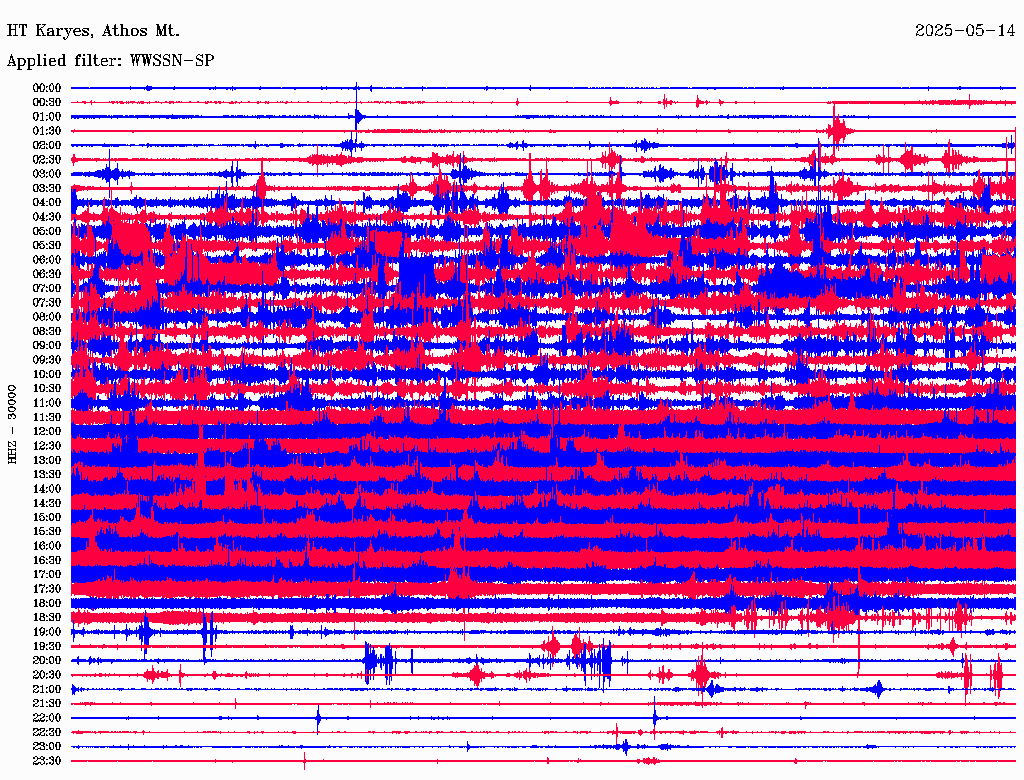This screenshot has height=780, width=1024.
Task: Click the date label 2025-05-14
Action: coord(965,31)
